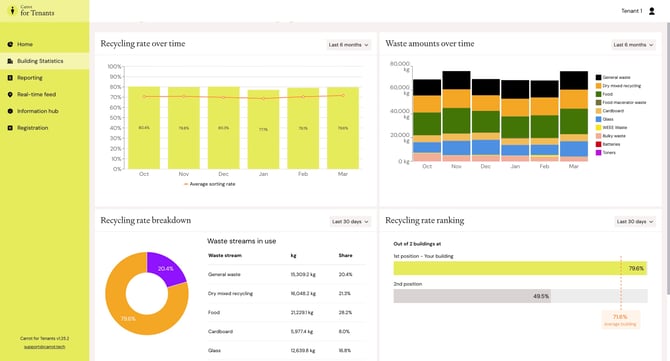This screenshot has width=670, height=361.
Task: Click the Glass row in the waste streams table
Action: coord(286,350)
